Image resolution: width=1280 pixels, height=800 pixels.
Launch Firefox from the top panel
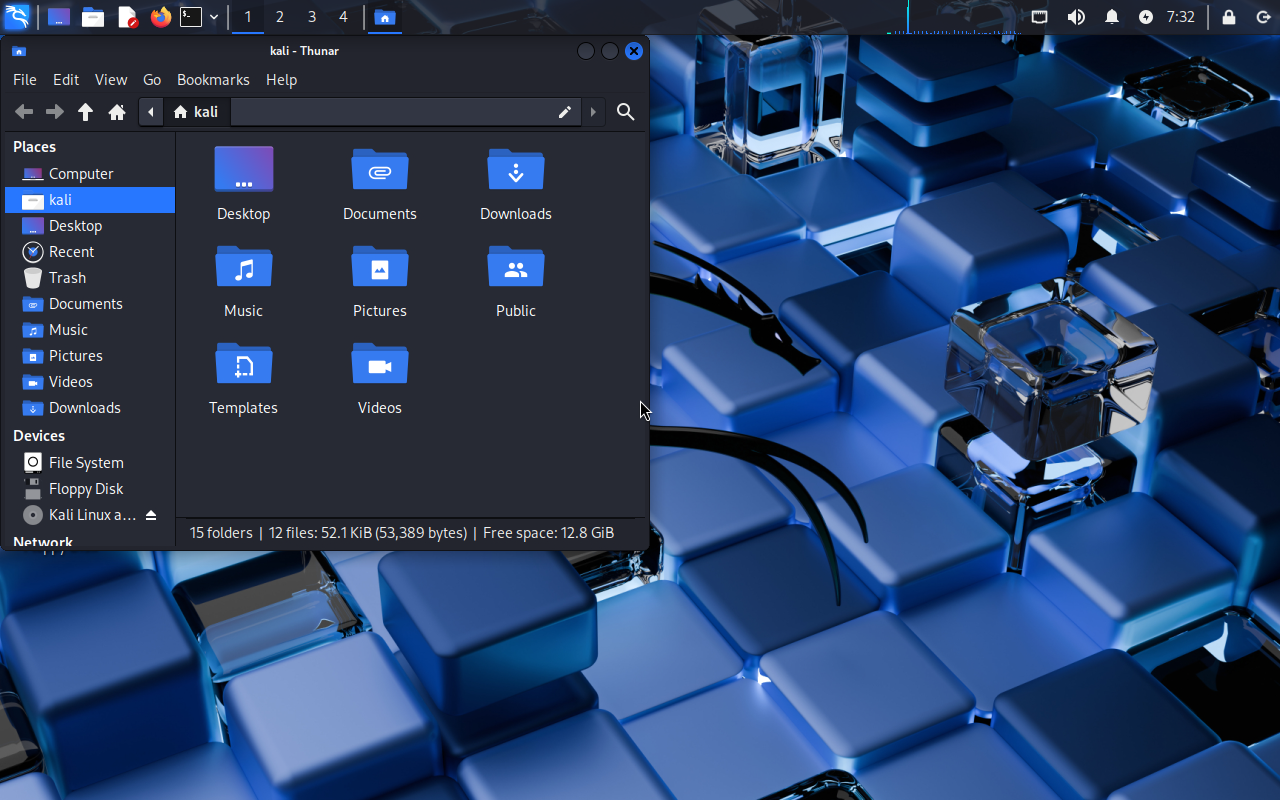coord(160,17)
